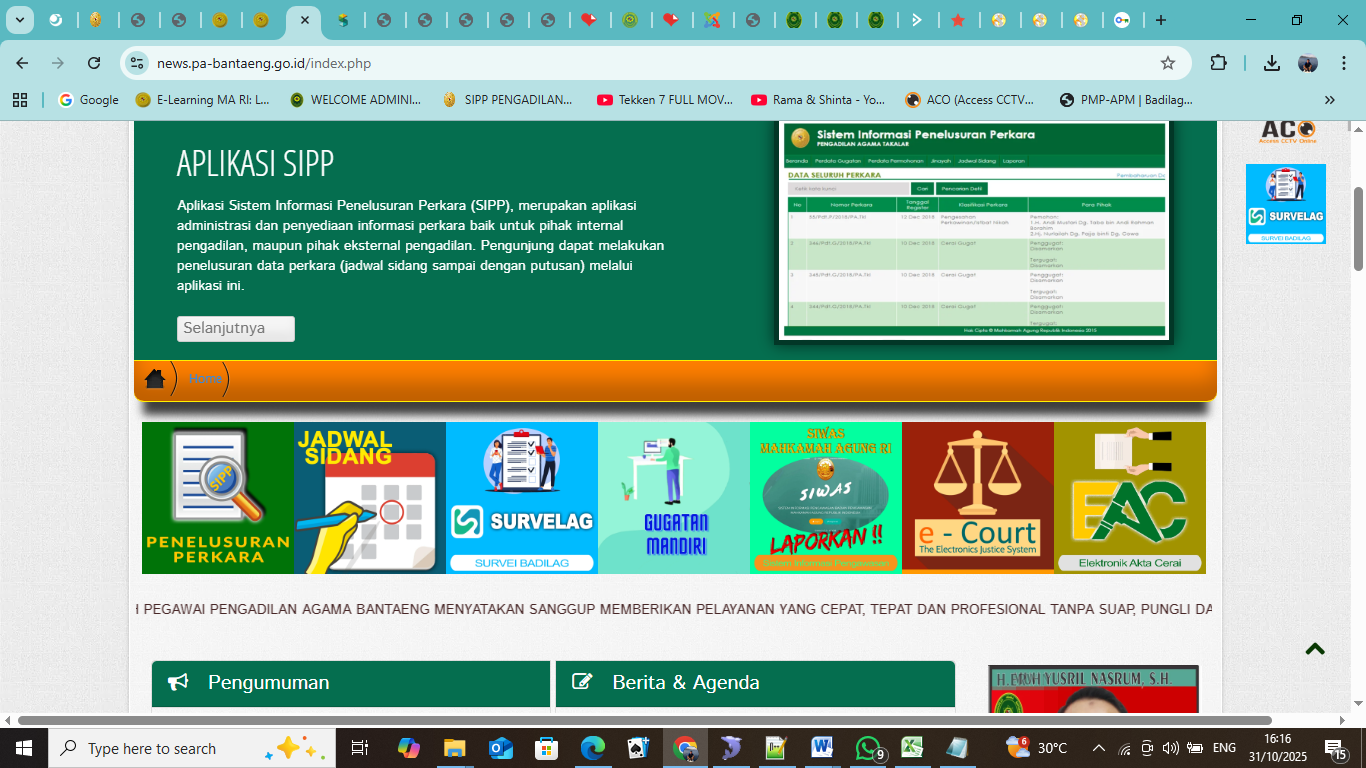Open the Survelag sidebar icon at right

pos(1285,204)
